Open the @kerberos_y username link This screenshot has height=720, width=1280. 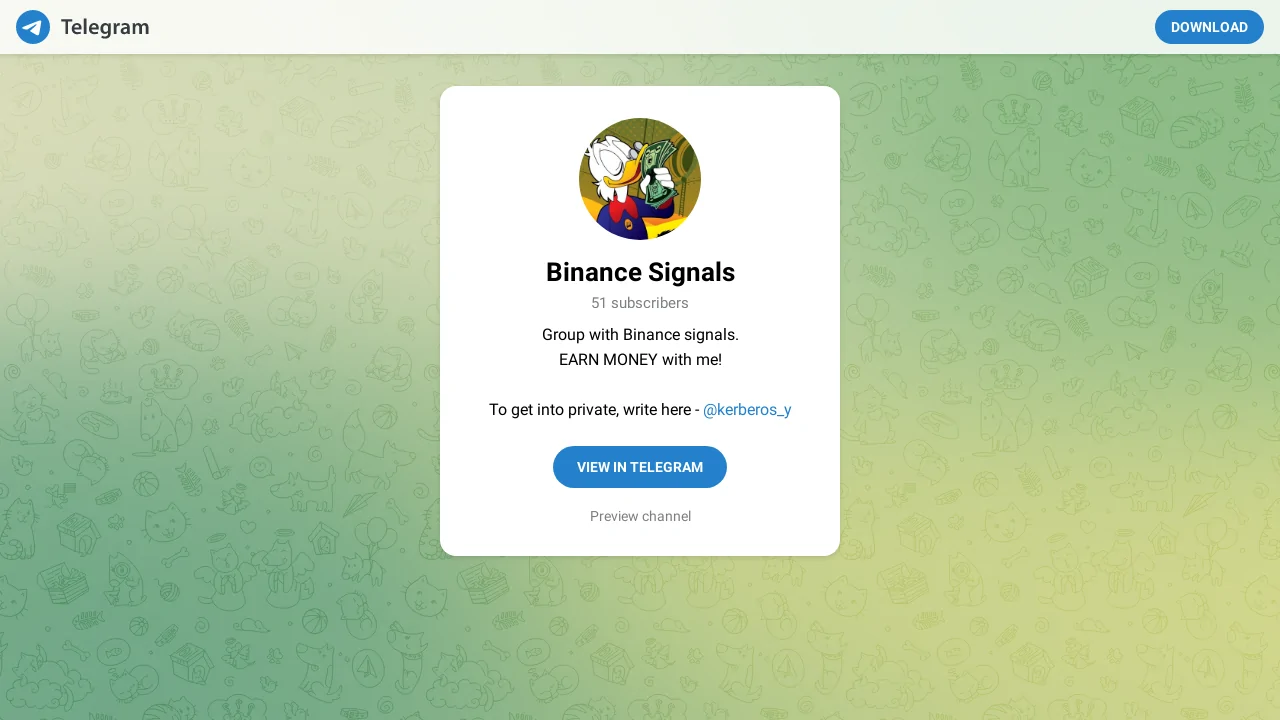point(747,410)
